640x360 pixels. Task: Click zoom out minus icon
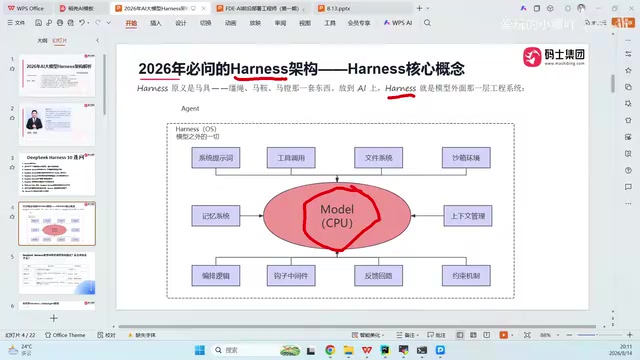tap(569, 335)
